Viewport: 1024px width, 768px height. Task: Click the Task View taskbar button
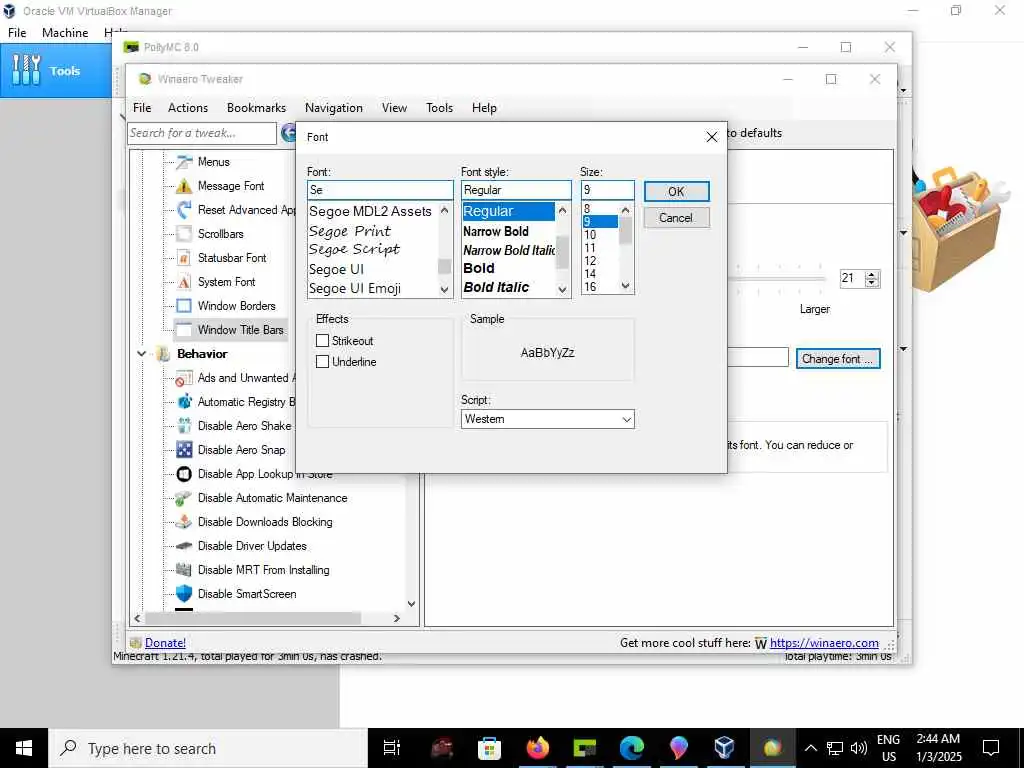[392, 748]
